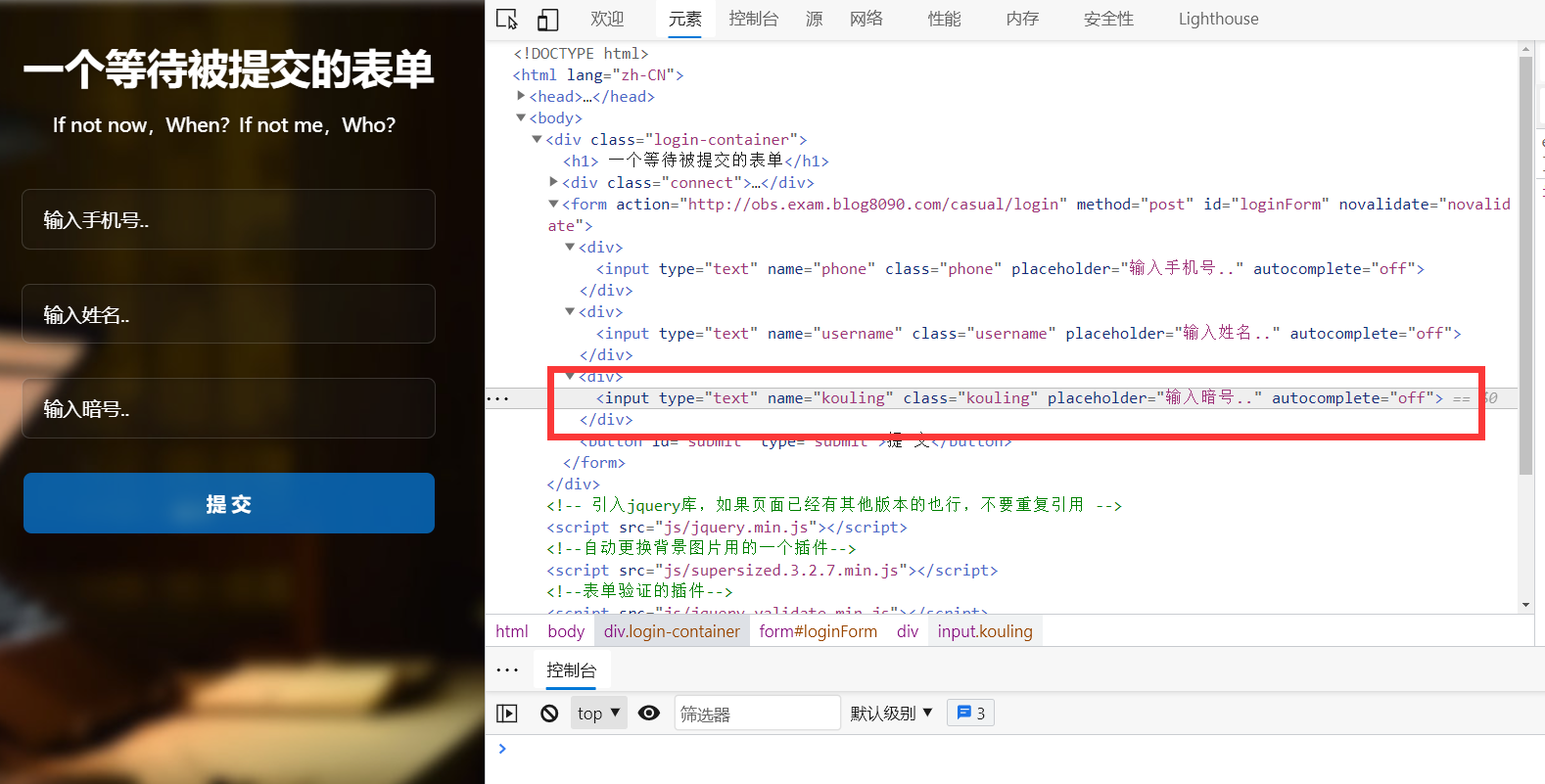The image size is (1545, 784).
Task: Click the blue 提交 submit button
Action: pos(229,503)
